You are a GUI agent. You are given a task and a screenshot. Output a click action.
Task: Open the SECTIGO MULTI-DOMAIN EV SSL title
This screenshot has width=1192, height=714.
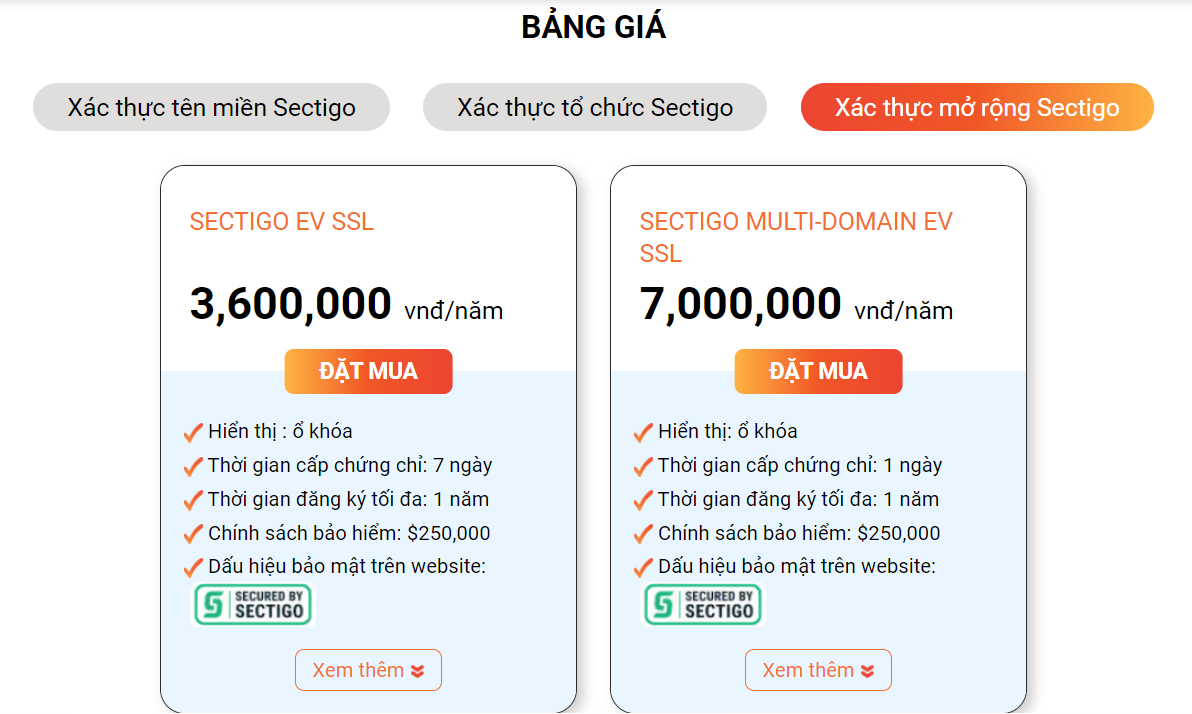796,237
